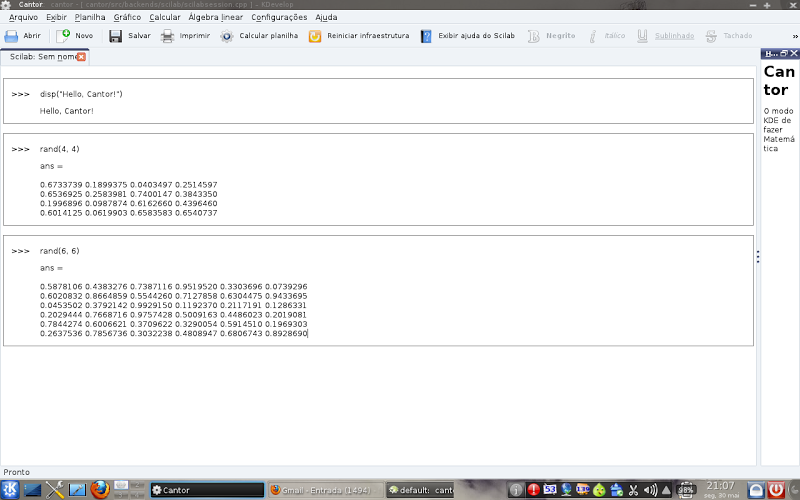
Task: Open the Gráfico menu
Action: [x=127, y=17]
